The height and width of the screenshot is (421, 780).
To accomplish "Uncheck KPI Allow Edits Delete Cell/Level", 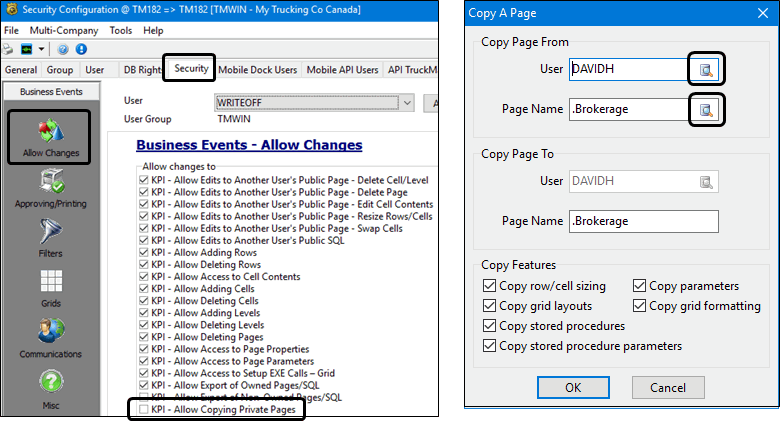I will pyautogui.click(x=144, y=180).
